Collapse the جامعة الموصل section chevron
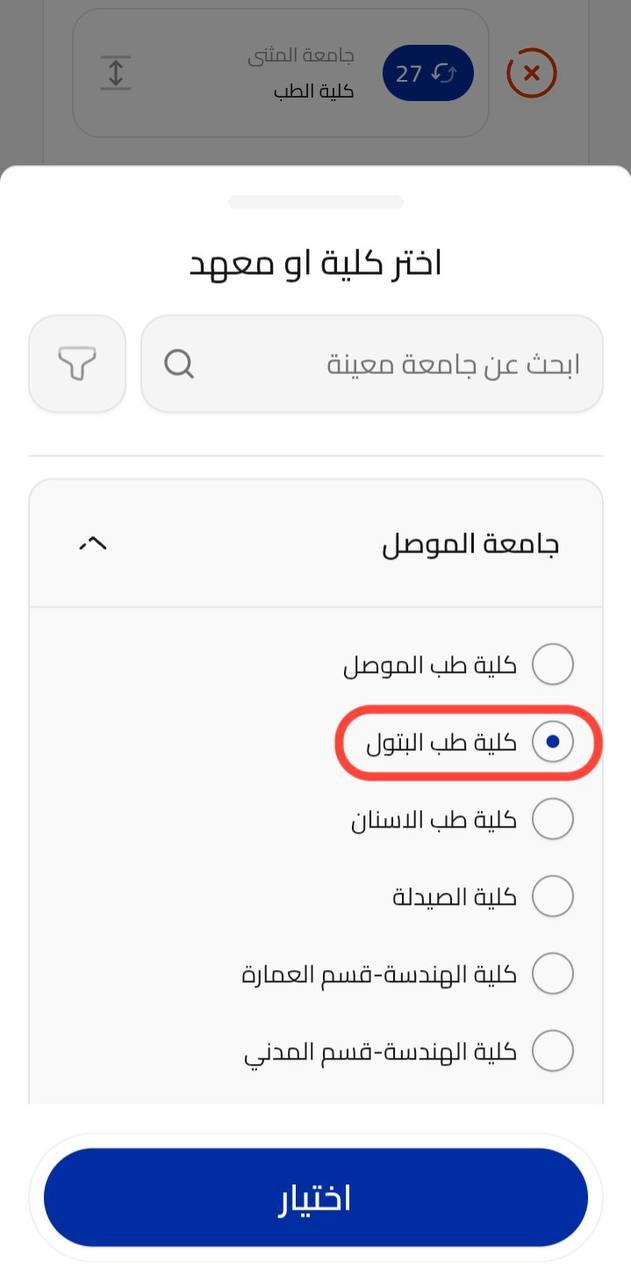631x1280 pixels. click(x=92, y=542)
